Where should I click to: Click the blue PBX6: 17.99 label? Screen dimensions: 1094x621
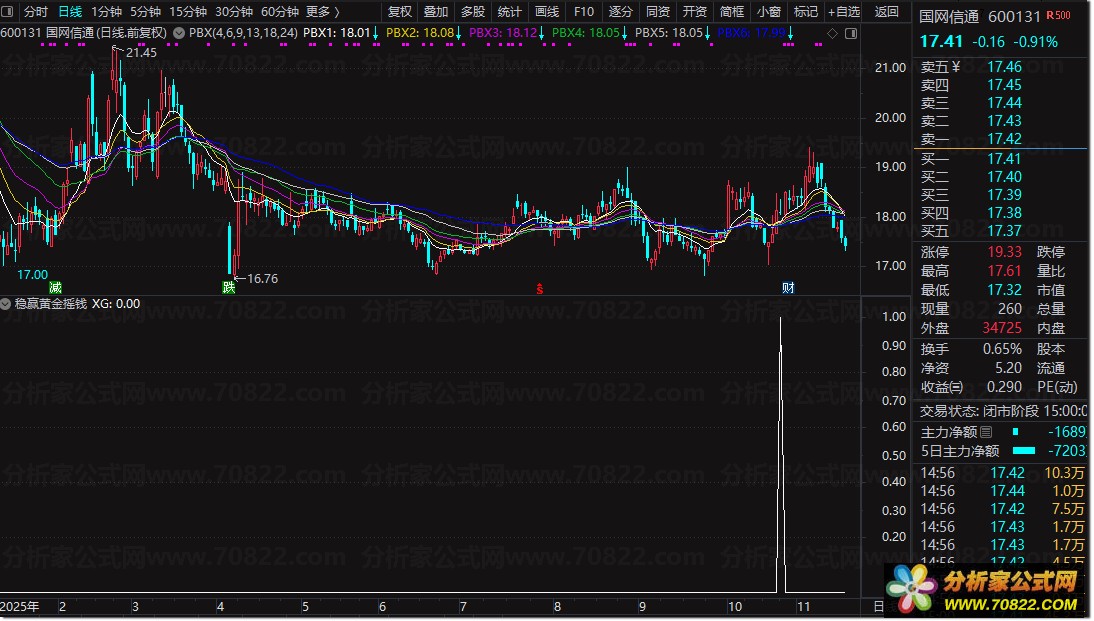(x=751, y=33)
